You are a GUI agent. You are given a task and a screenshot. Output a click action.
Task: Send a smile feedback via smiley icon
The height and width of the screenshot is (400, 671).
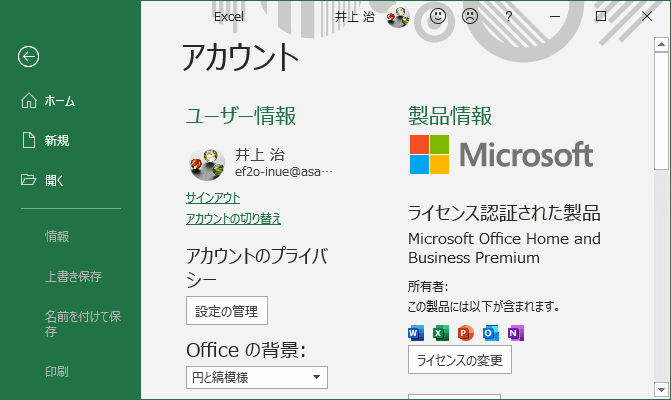(x=437, y=16)
